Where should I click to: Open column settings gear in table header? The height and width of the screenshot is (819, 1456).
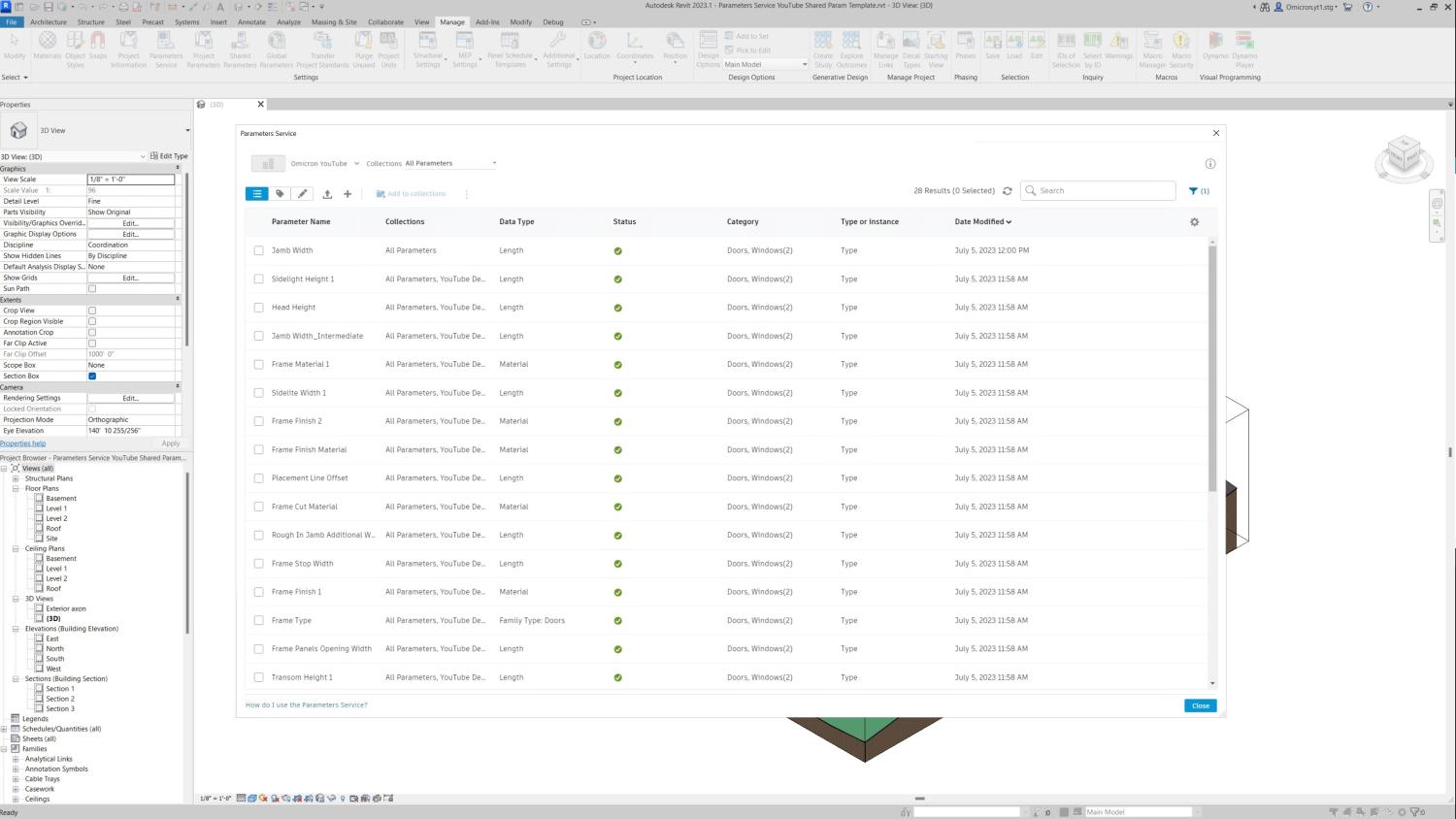(x=1195, y=222)
